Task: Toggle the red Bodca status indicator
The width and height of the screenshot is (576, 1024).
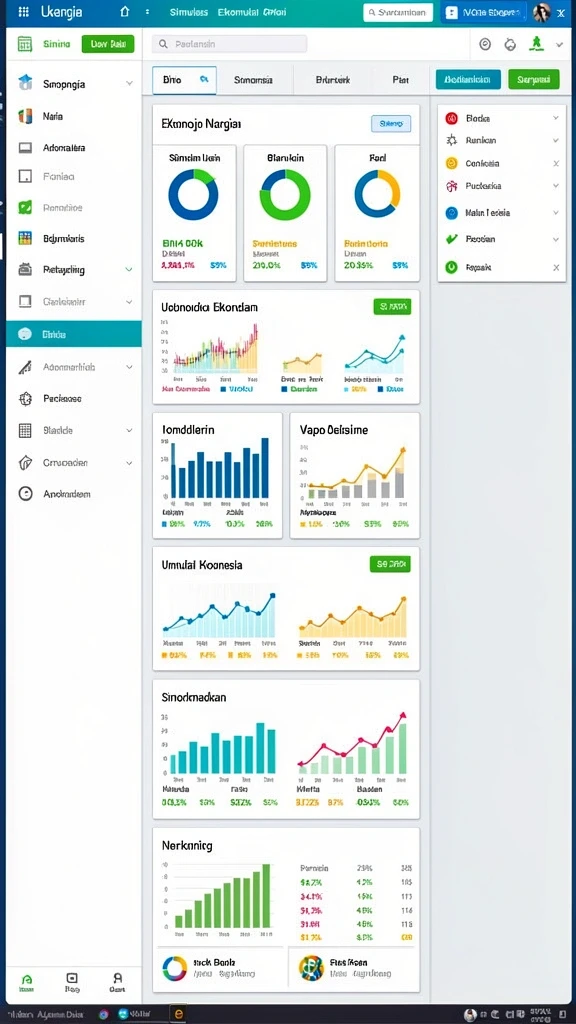Action: pyautogui.click(x=451, y=118)
